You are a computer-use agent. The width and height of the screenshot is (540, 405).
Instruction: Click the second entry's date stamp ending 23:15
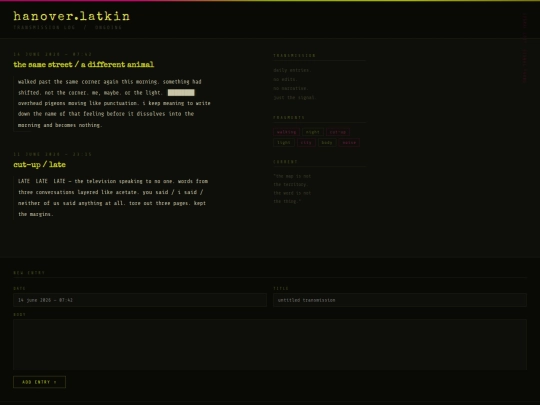pos(53,154)
